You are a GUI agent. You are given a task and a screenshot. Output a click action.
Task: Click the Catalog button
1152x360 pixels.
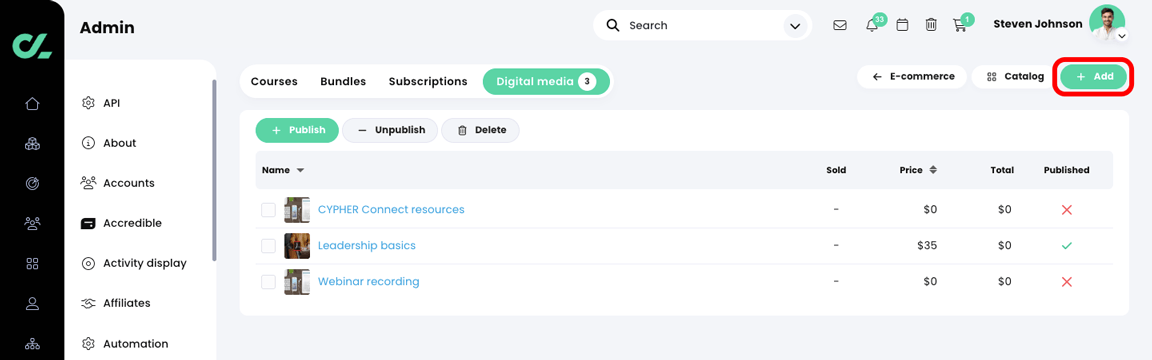coord(1016,76)
